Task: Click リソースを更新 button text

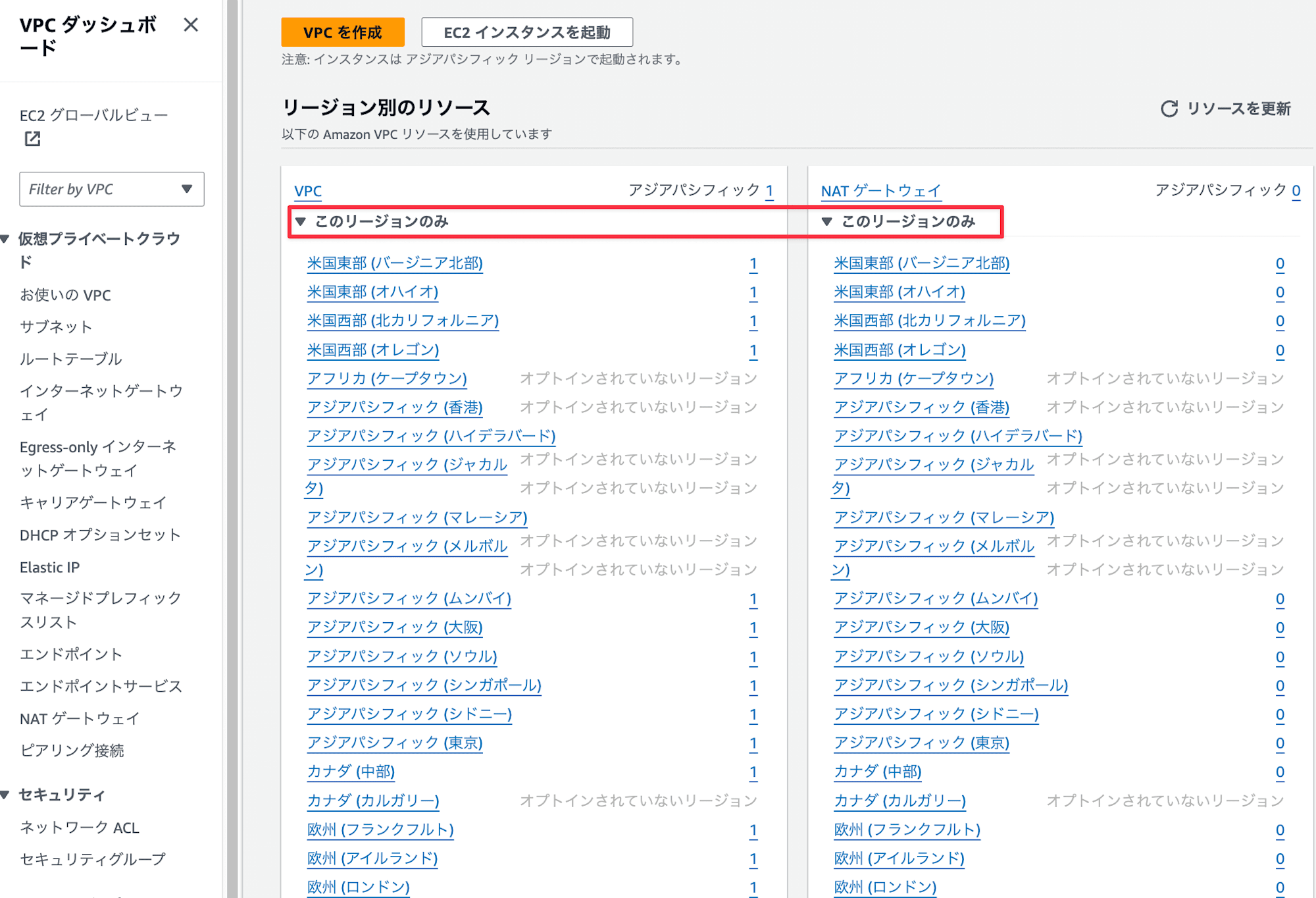Action: 1238,109
